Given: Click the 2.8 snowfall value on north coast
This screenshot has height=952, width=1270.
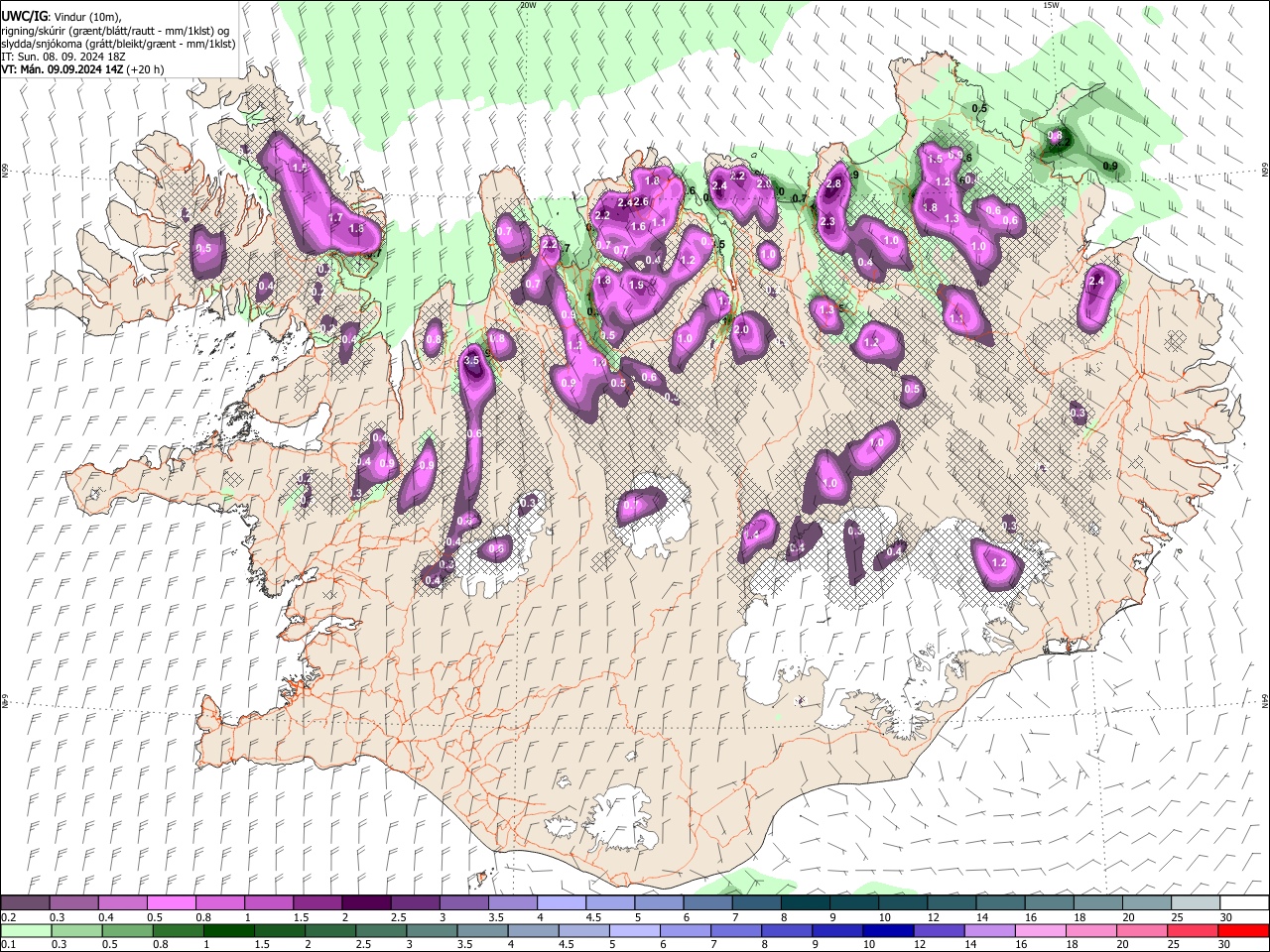Looking at the screenshot, I should pos(833,183).
